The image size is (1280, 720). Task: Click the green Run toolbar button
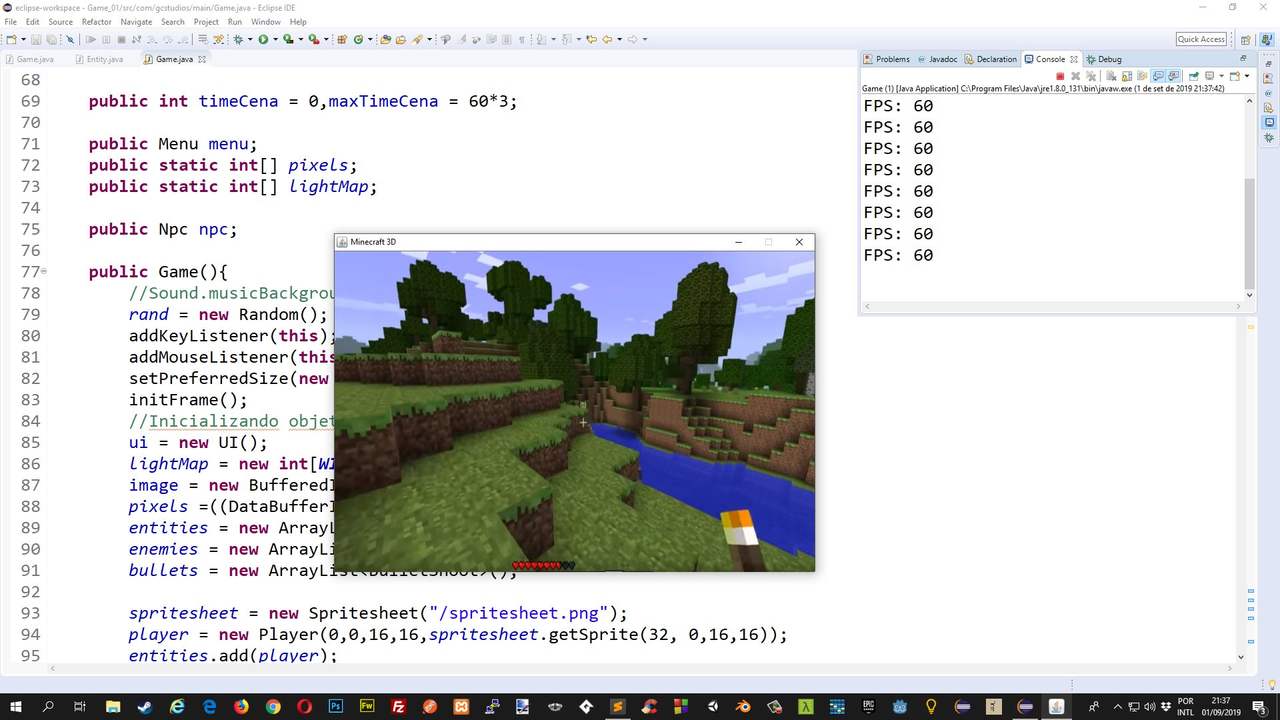pyautogui.click(x=263, y=40)
